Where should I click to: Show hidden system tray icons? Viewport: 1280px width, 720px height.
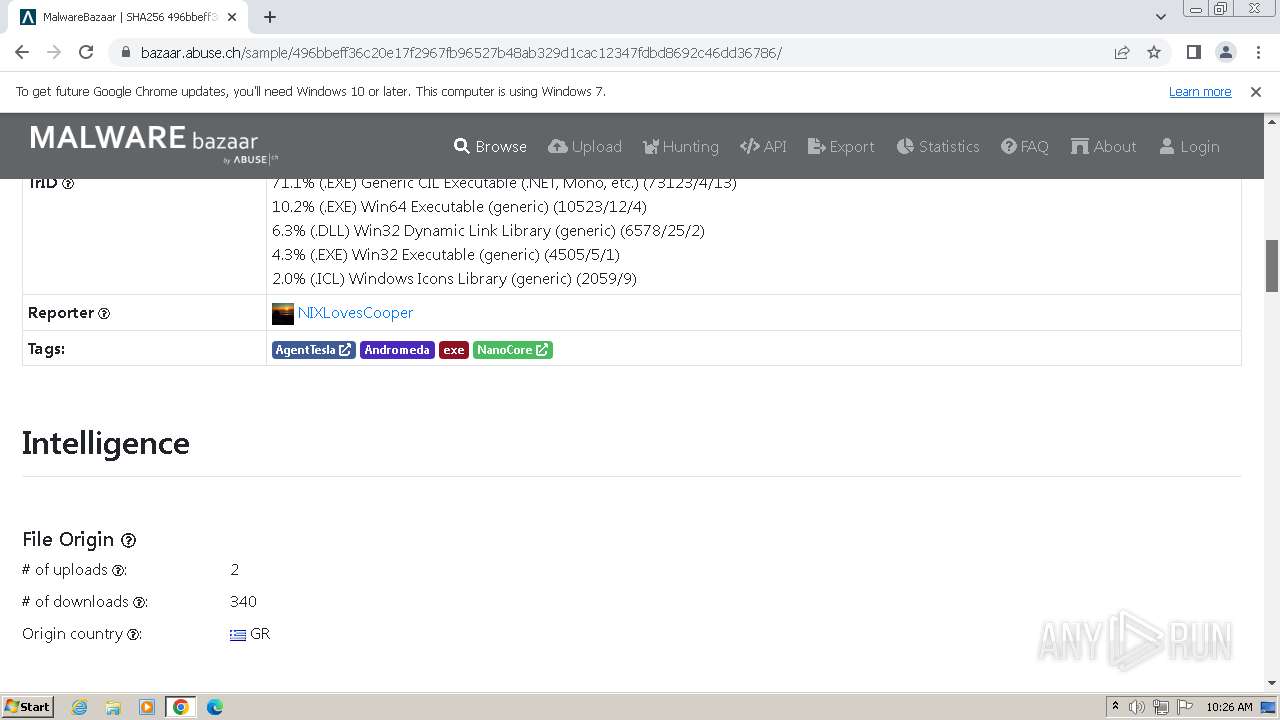pyautogui.click(x=1115, y=707)
